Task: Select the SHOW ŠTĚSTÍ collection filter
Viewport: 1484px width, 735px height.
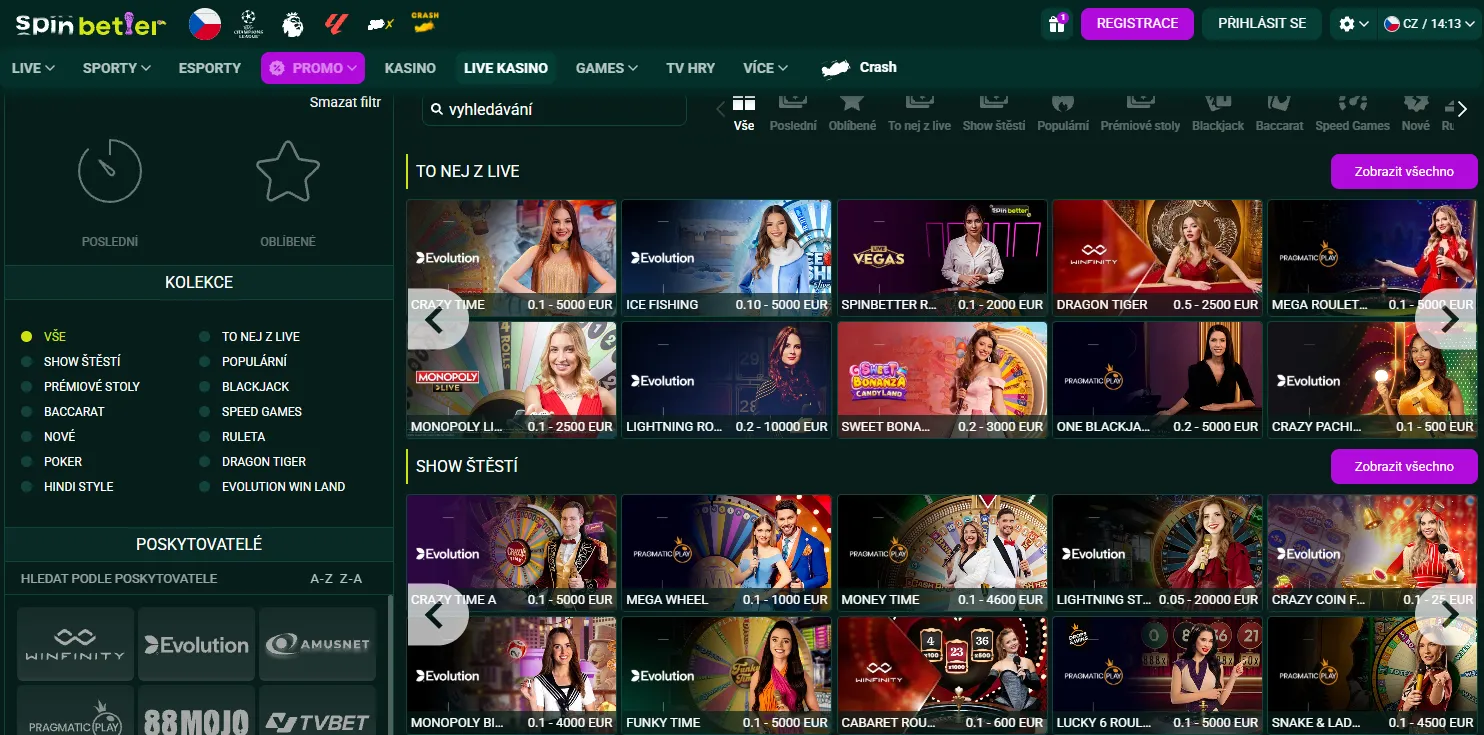Action: point(71,362)
